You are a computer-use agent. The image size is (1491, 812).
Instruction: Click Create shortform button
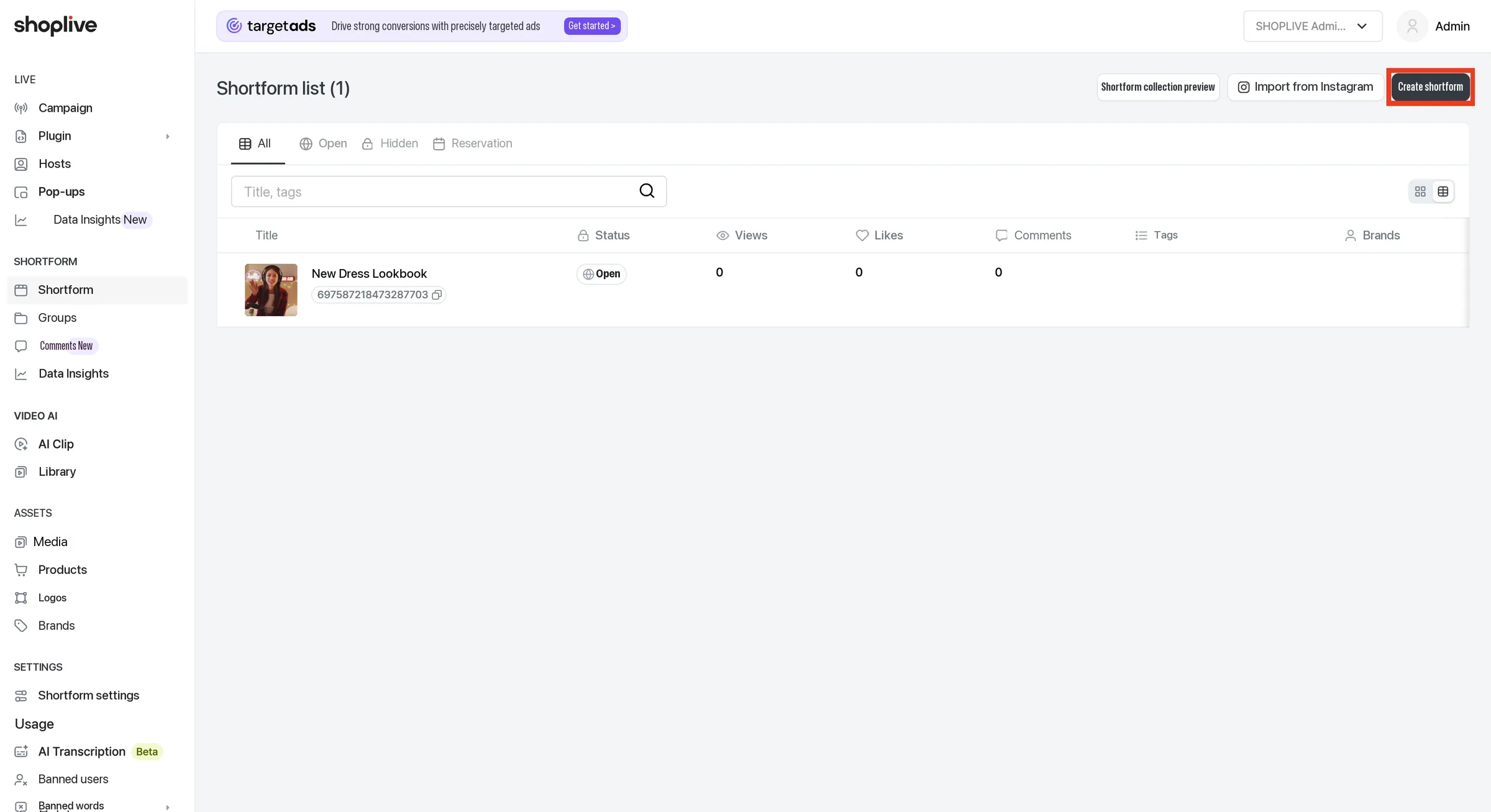click(1430, 87)
